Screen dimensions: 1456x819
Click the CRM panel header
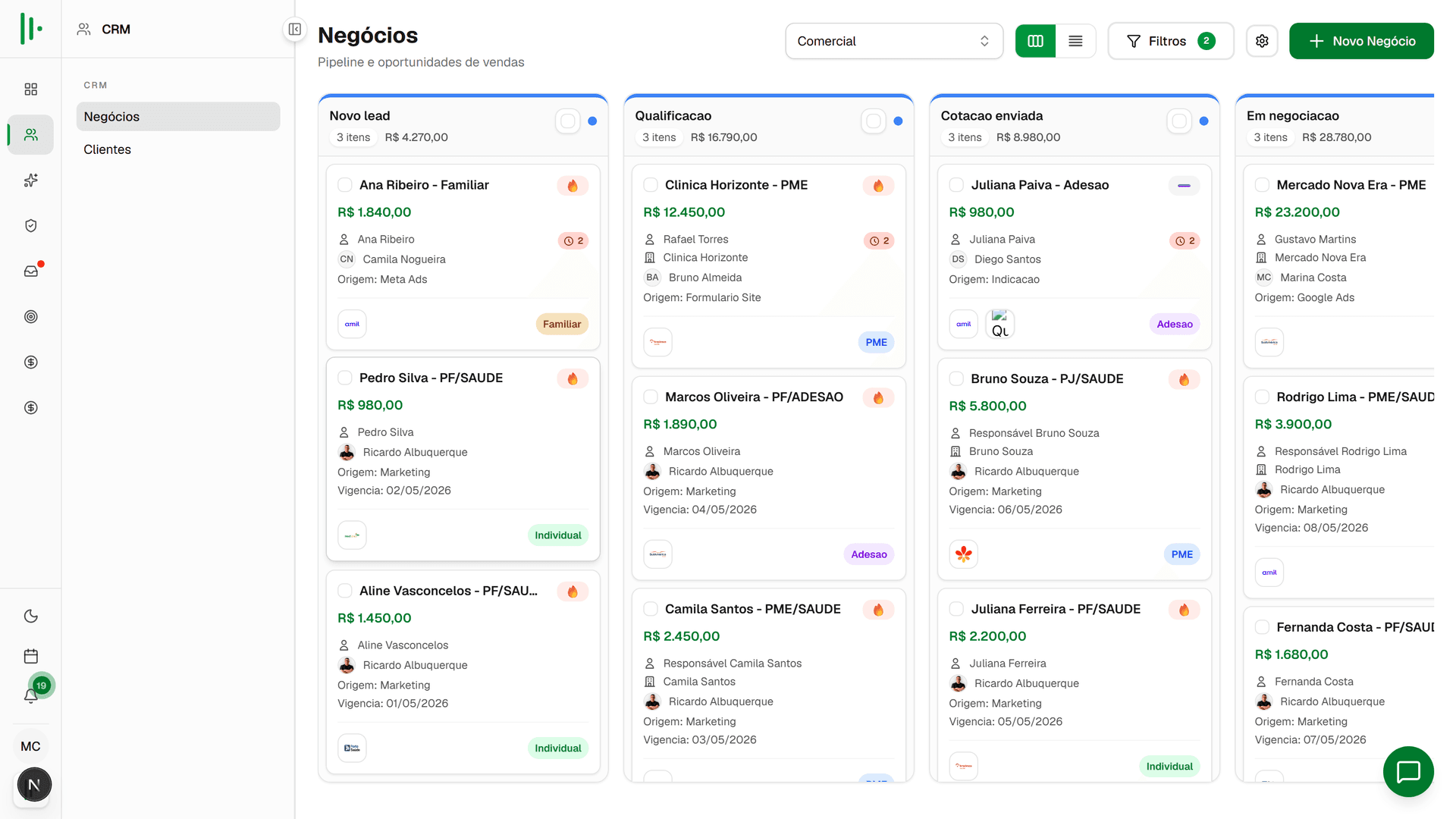coord(104,30)
